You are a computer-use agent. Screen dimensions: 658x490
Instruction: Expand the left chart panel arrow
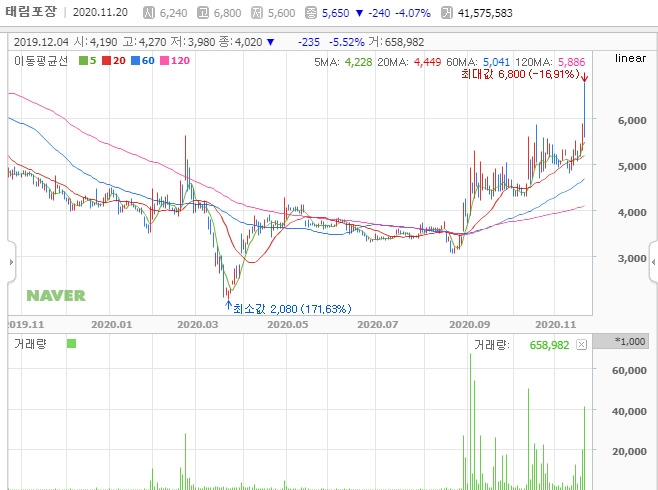click(11, 262)
